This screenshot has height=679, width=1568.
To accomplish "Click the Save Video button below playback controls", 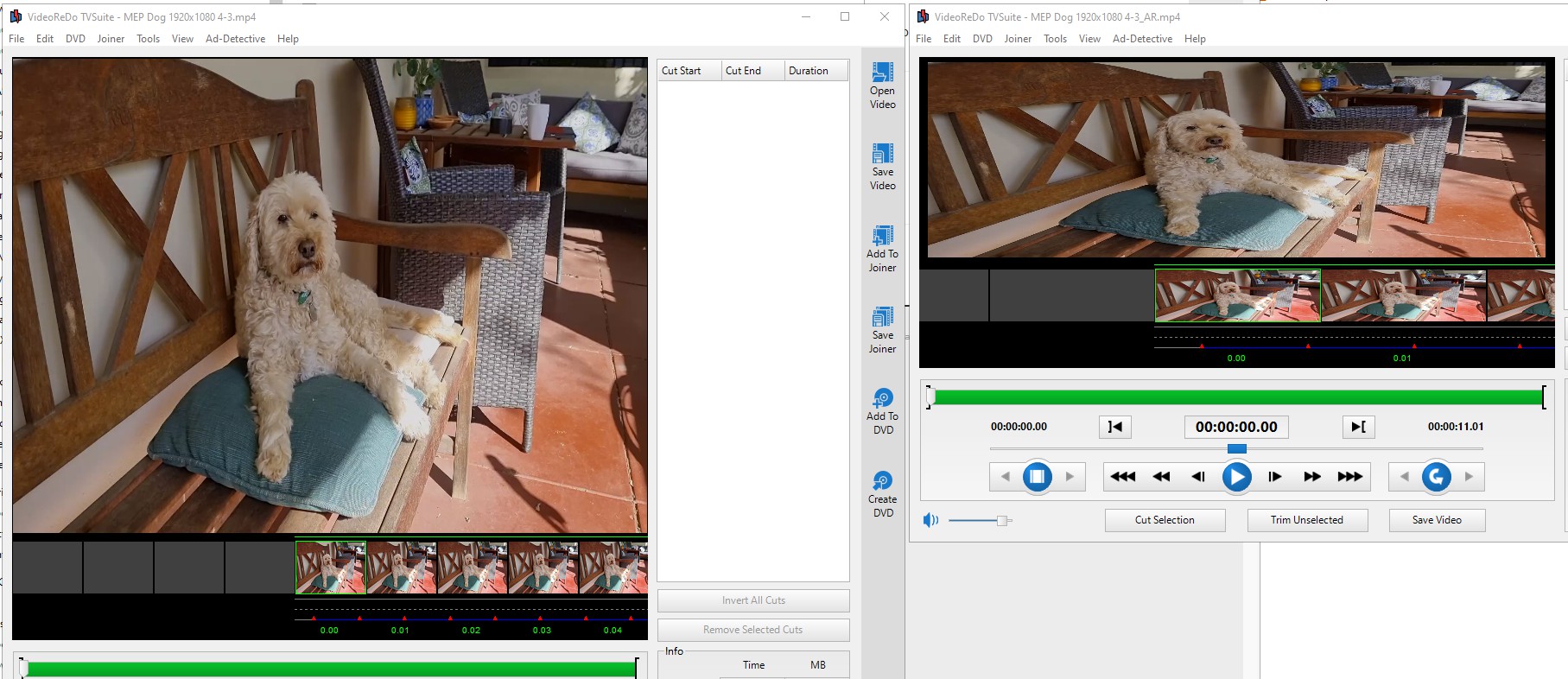I will (1437, 520).
